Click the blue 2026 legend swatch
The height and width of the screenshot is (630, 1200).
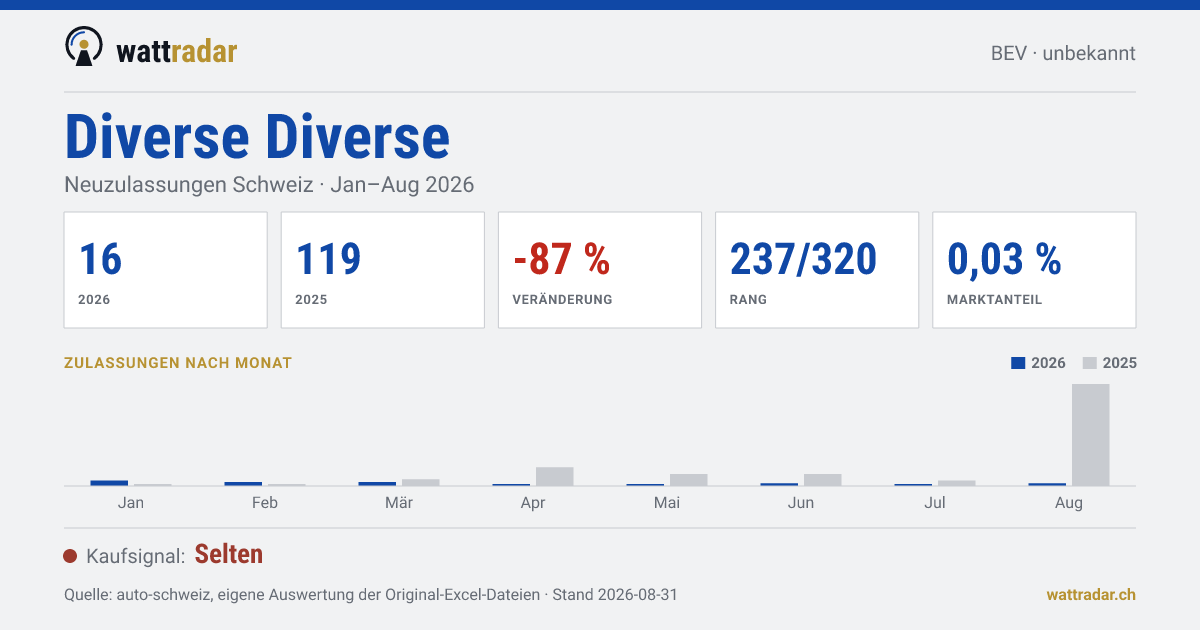pos(1018,363)
